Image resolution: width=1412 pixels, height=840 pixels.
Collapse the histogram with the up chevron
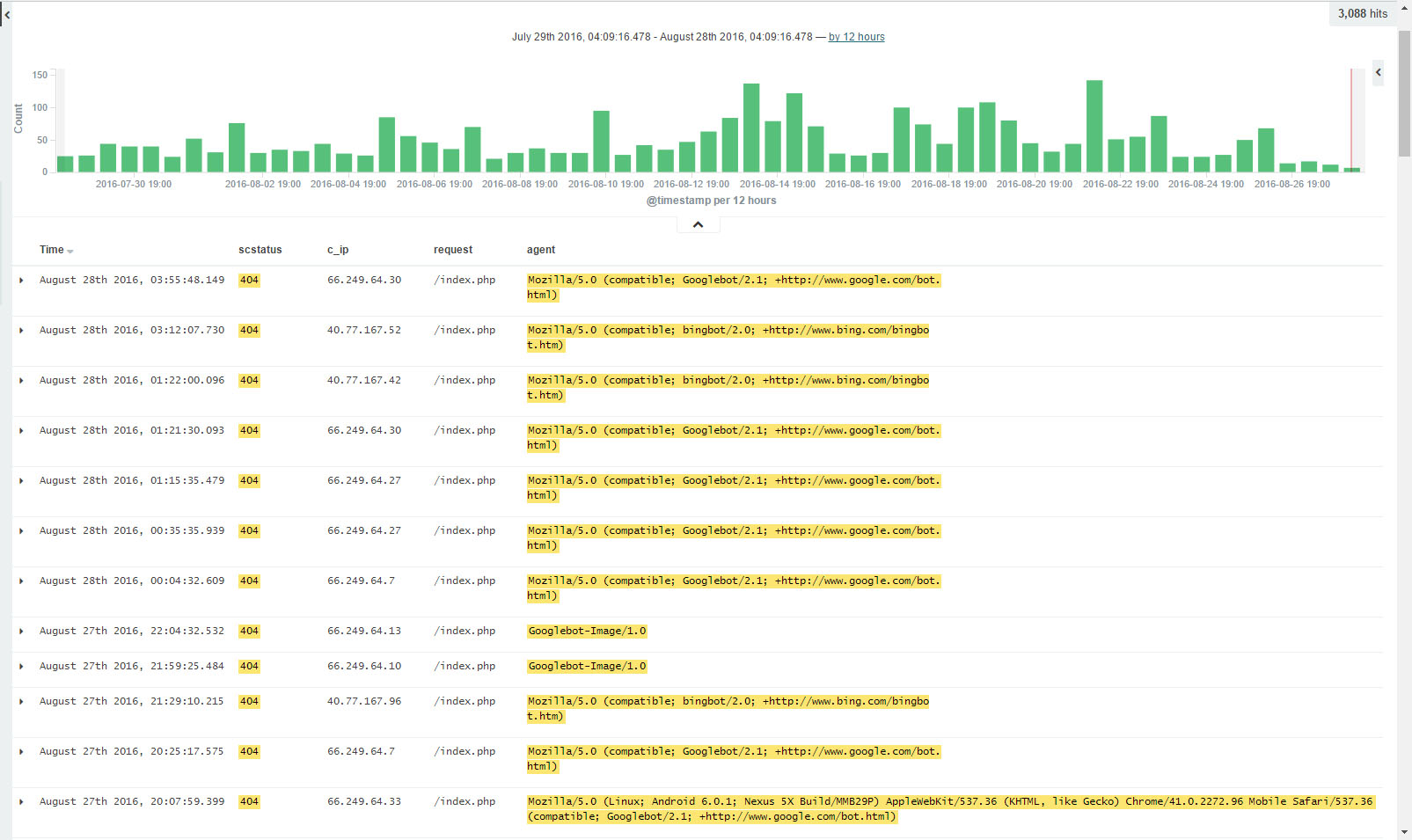coord(698,225)
